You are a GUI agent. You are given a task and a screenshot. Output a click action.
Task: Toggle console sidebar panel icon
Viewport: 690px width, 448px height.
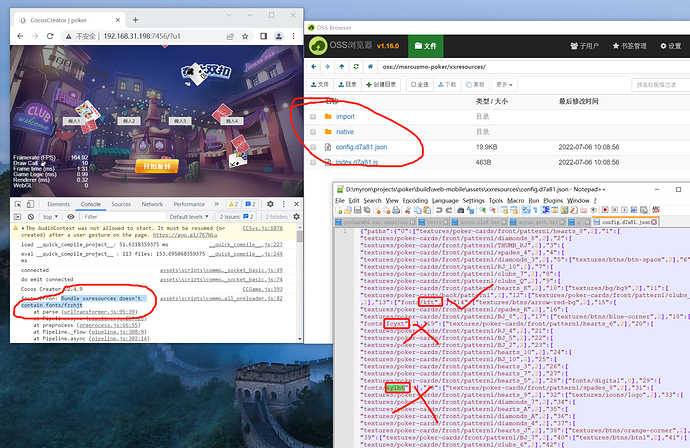point(18,217)
